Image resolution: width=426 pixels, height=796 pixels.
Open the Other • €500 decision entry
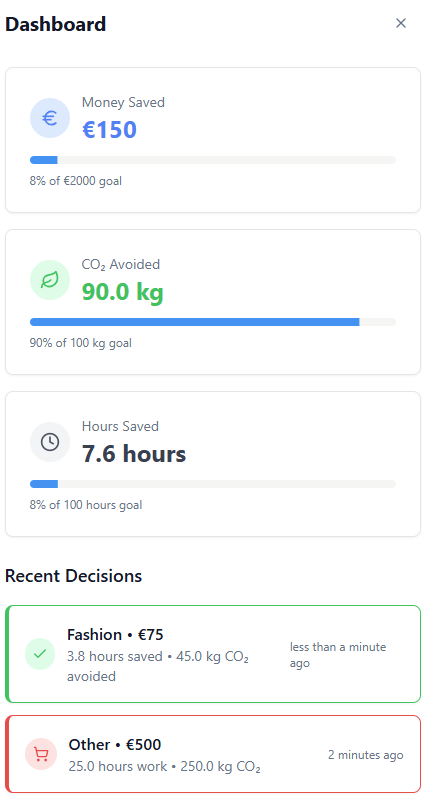click(213, 754)
